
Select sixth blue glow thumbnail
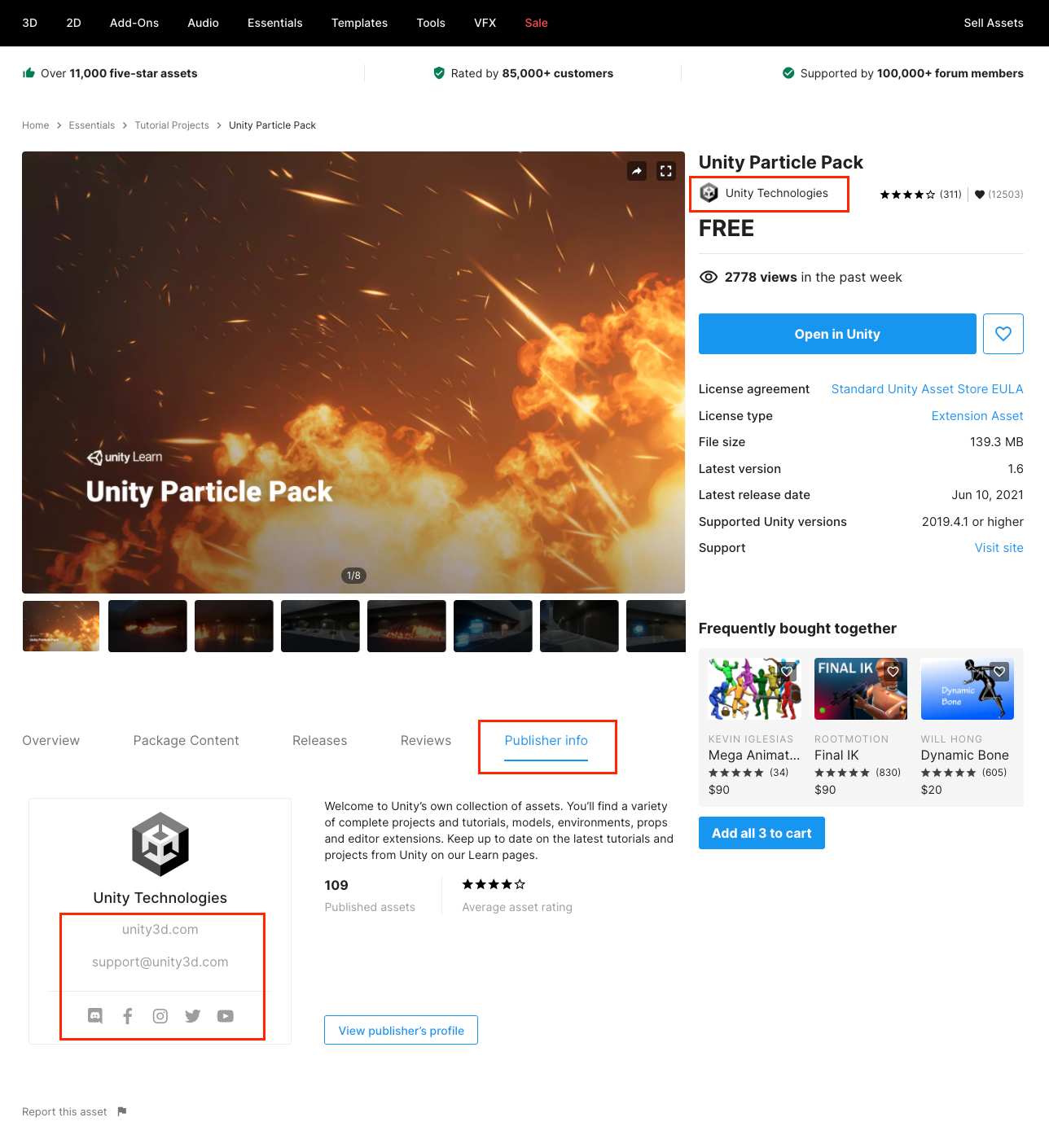coord(493,626)
